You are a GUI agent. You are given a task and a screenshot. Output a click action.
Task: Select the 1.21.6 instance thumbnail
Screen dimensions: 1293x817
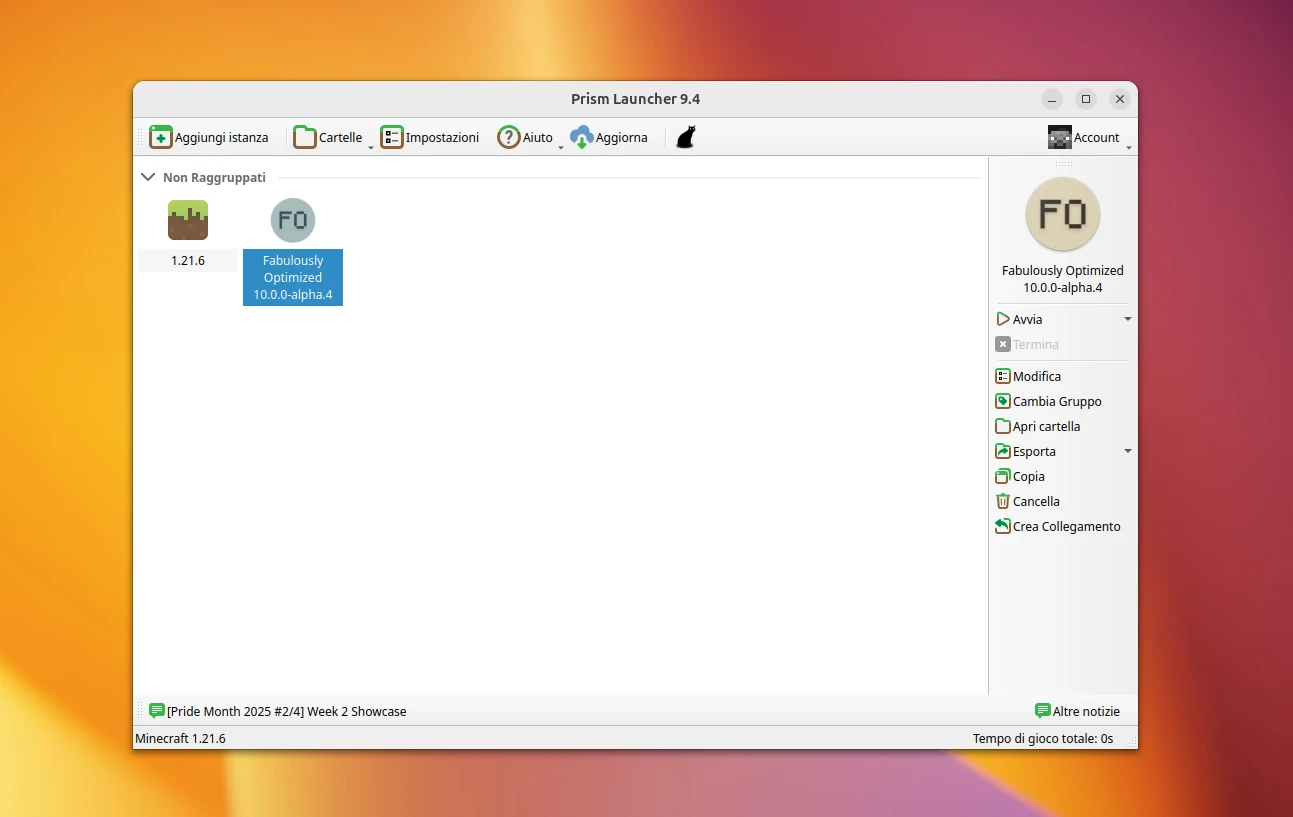pos(188,219)
